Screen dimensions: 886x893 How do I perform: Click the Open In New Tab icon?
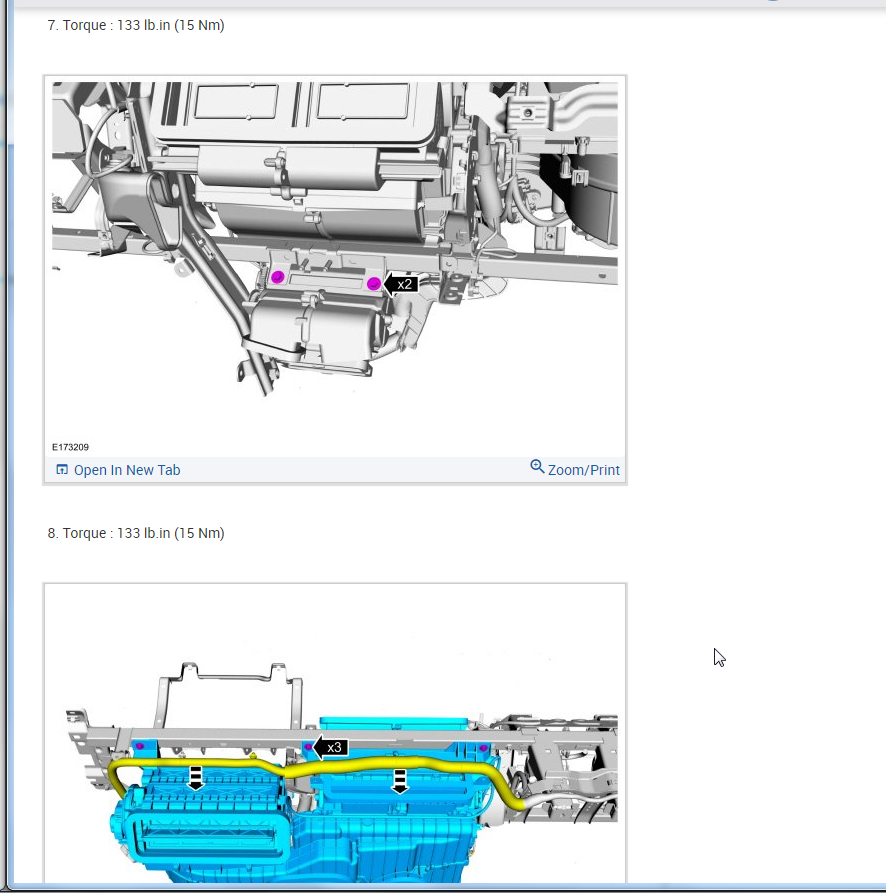(x=61, y=469)
